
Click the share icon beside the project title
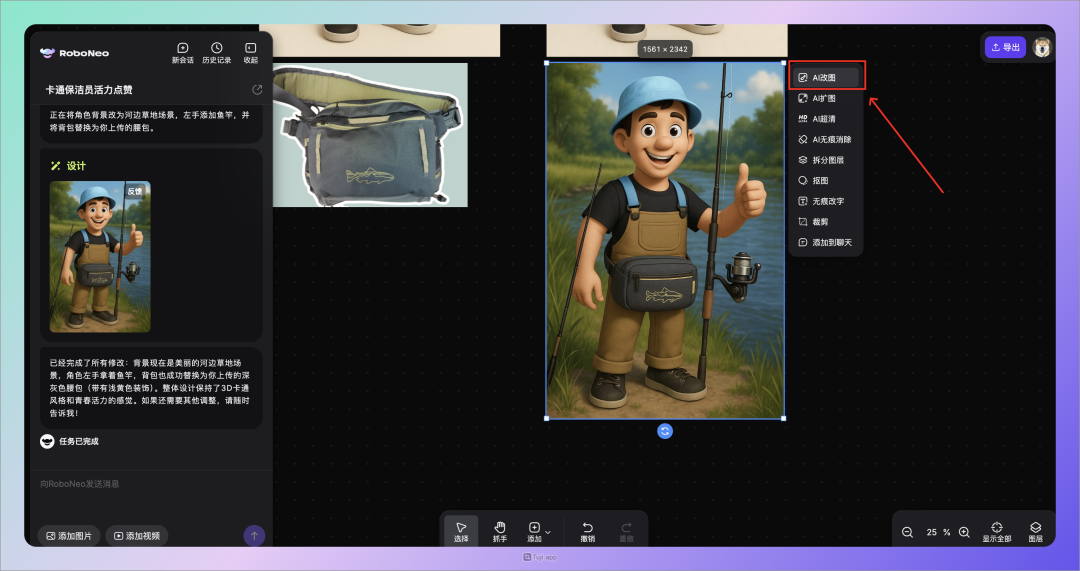click(257, 90)
